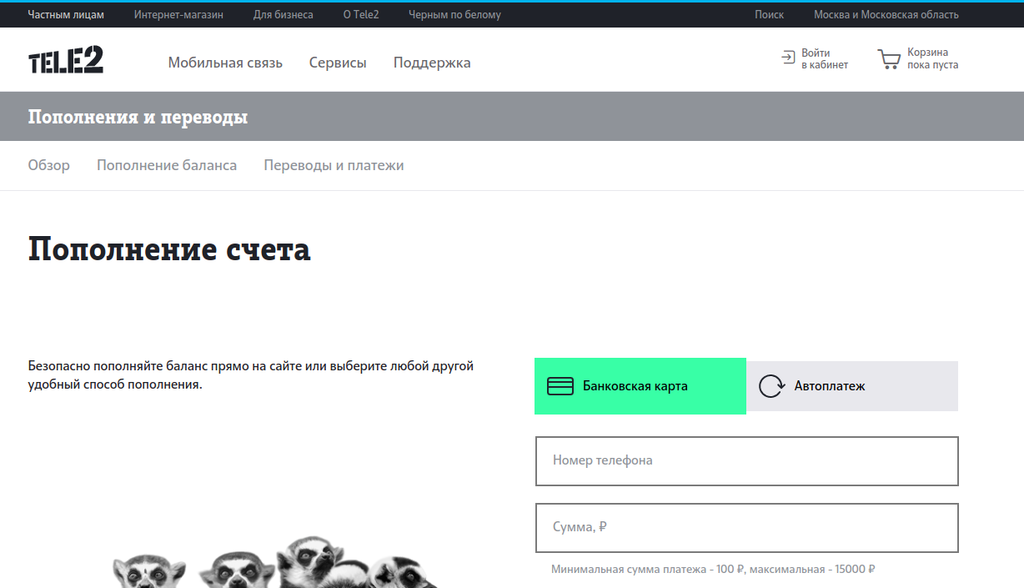The width and height of the screenshot is (1024, 588).
Task: Click the lemurs image
Action: [274, 562]
